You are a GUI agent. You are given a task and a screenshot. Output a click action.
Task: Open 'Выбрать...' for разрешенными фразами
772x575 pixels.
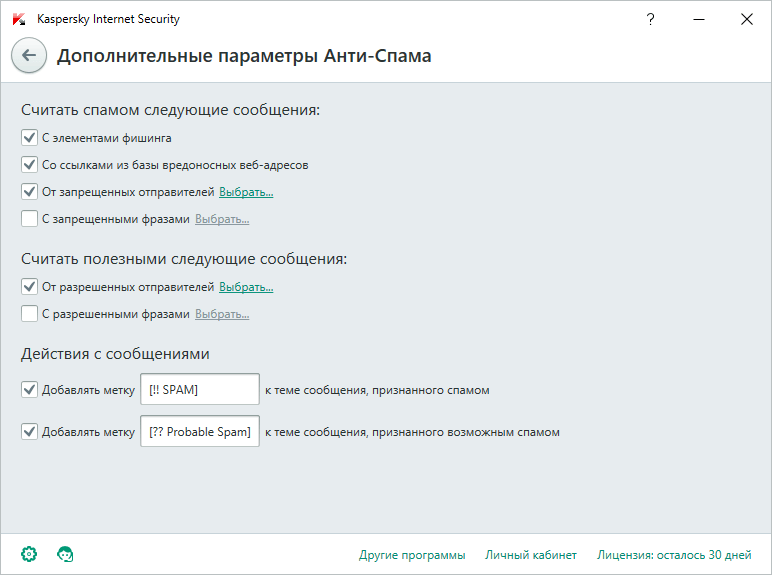(222, 314)
